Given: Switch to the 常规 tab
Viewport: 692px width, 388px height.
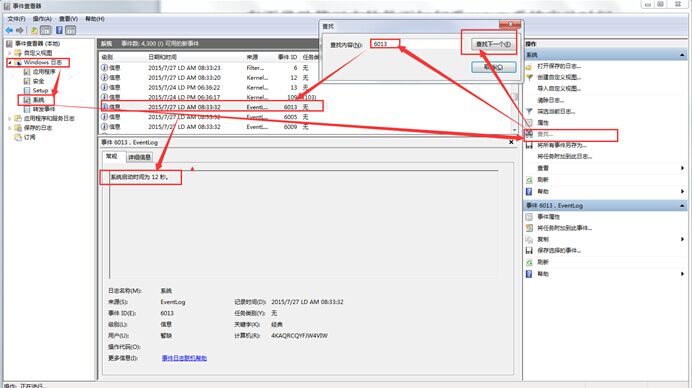Looking at the screenshot, I should [112, 156].
